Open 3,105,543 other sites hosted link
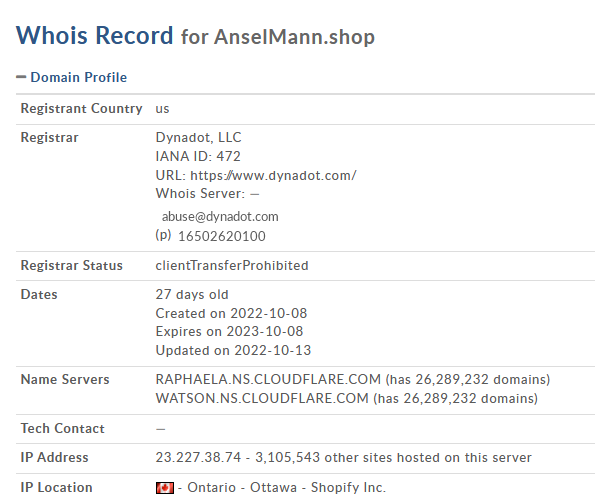This screenshot has width=595, height=503. [x=393, y=457]
